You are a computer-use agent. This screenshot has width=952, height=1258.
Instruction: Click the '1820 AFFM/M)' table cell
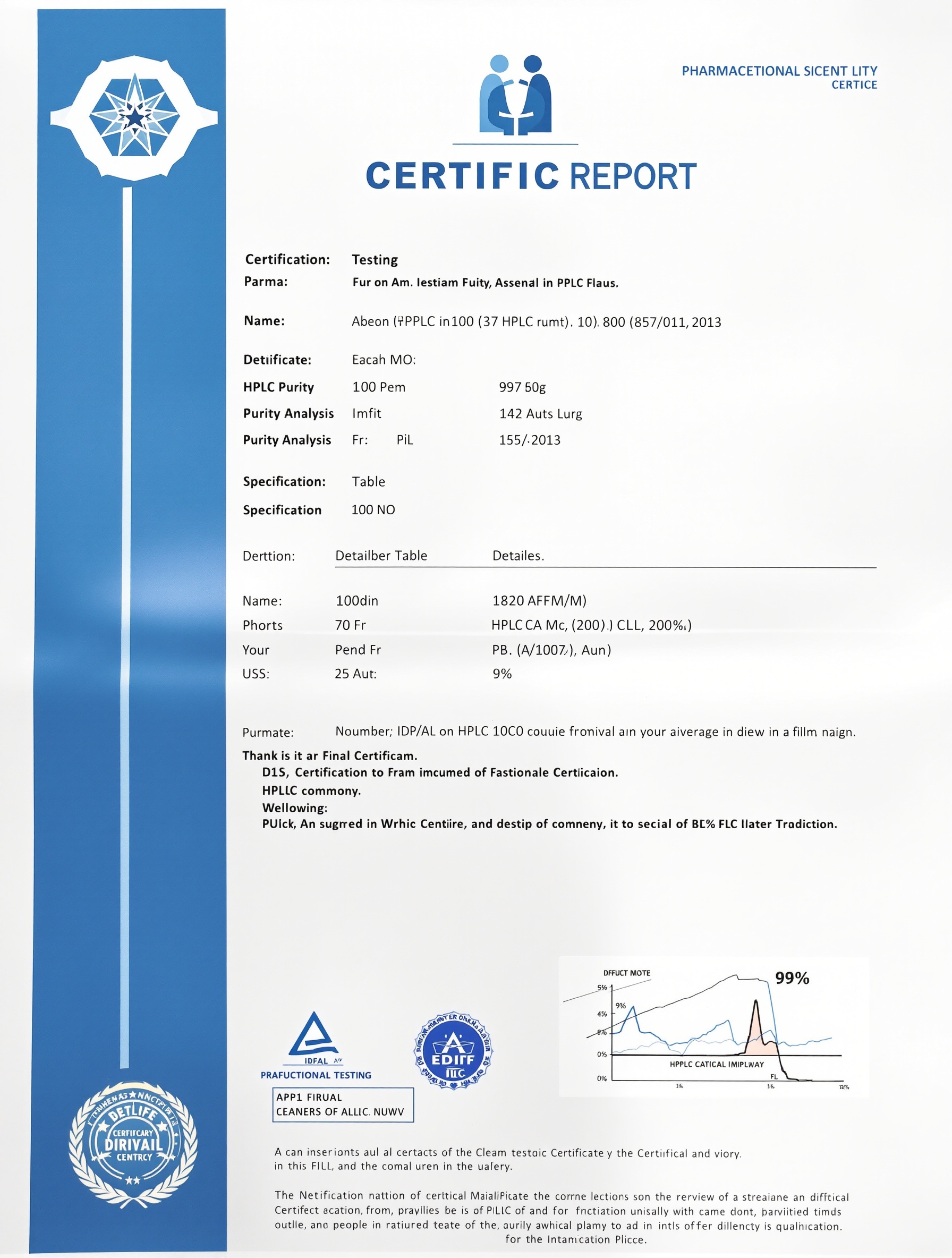(x=539, y=601)
